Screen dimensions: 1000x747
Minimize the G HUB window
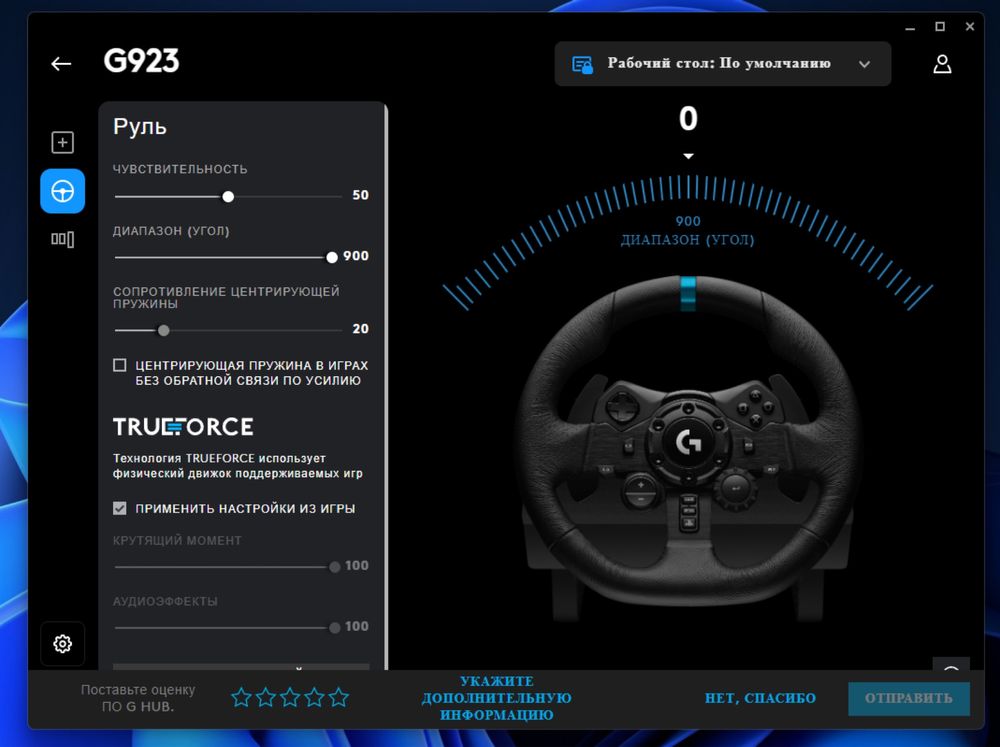coord(910,27)
